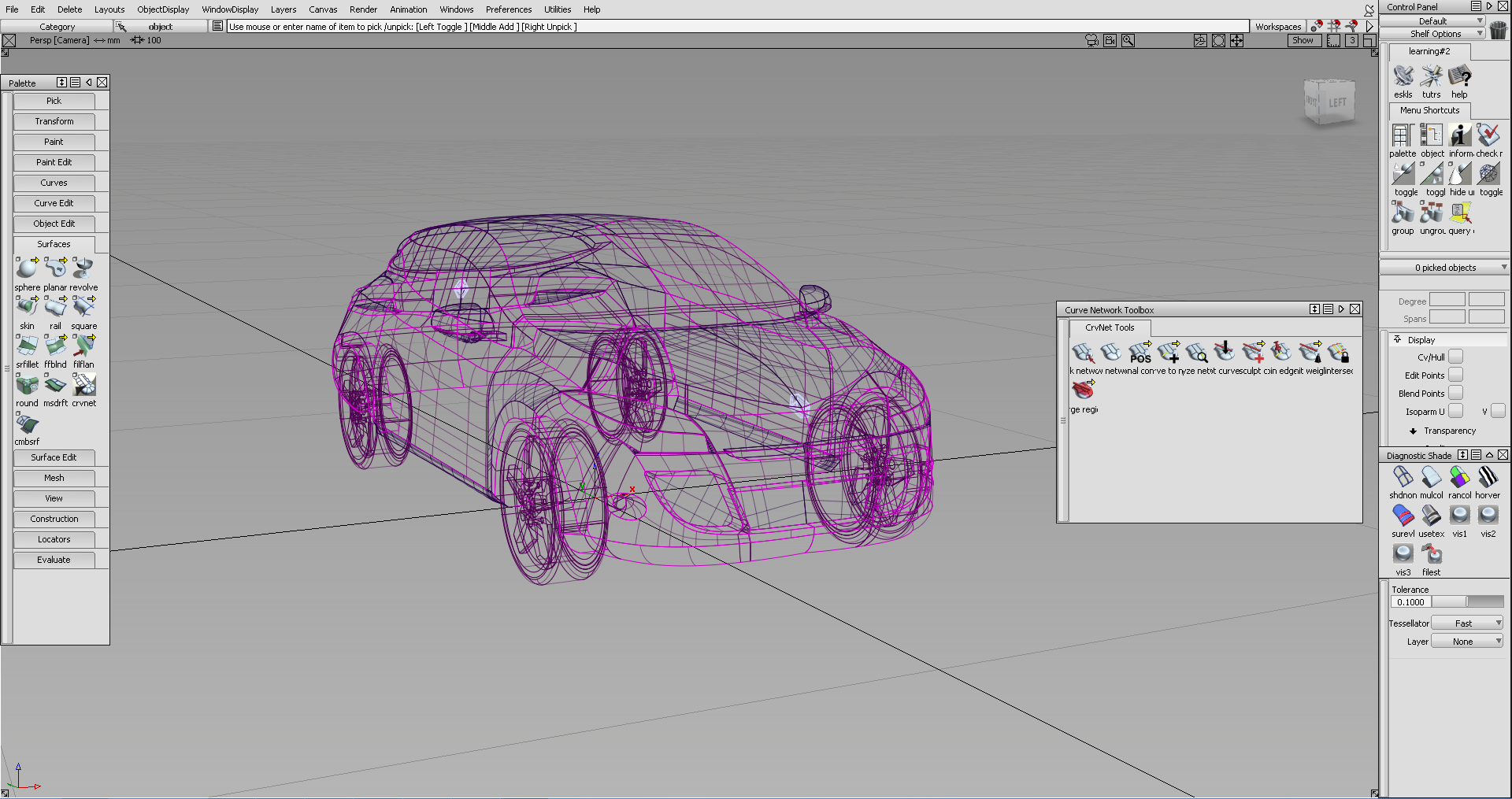The height and width of the screenshot is (799, 1512).
Task: Open the help book icon on shelf
Action: 1459,76
